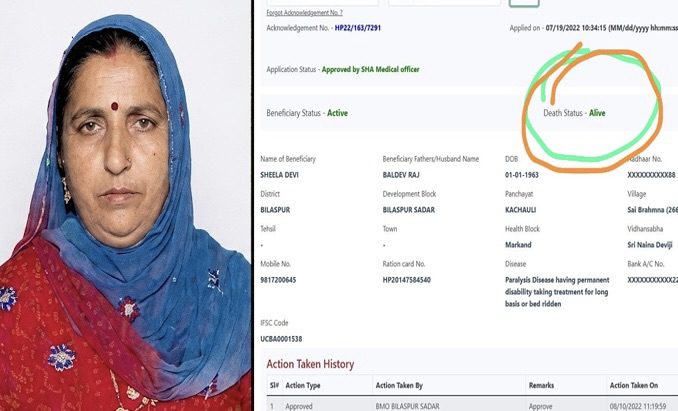Click the Action Type column header

pos(303,386)
